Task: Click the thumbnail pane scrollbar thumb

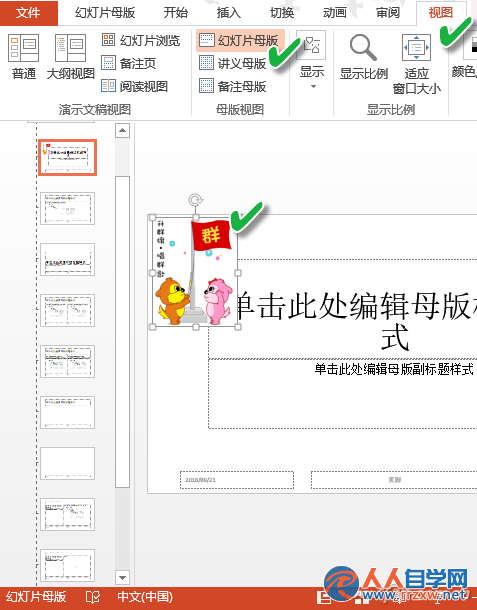Action: (x=122, y=331)
